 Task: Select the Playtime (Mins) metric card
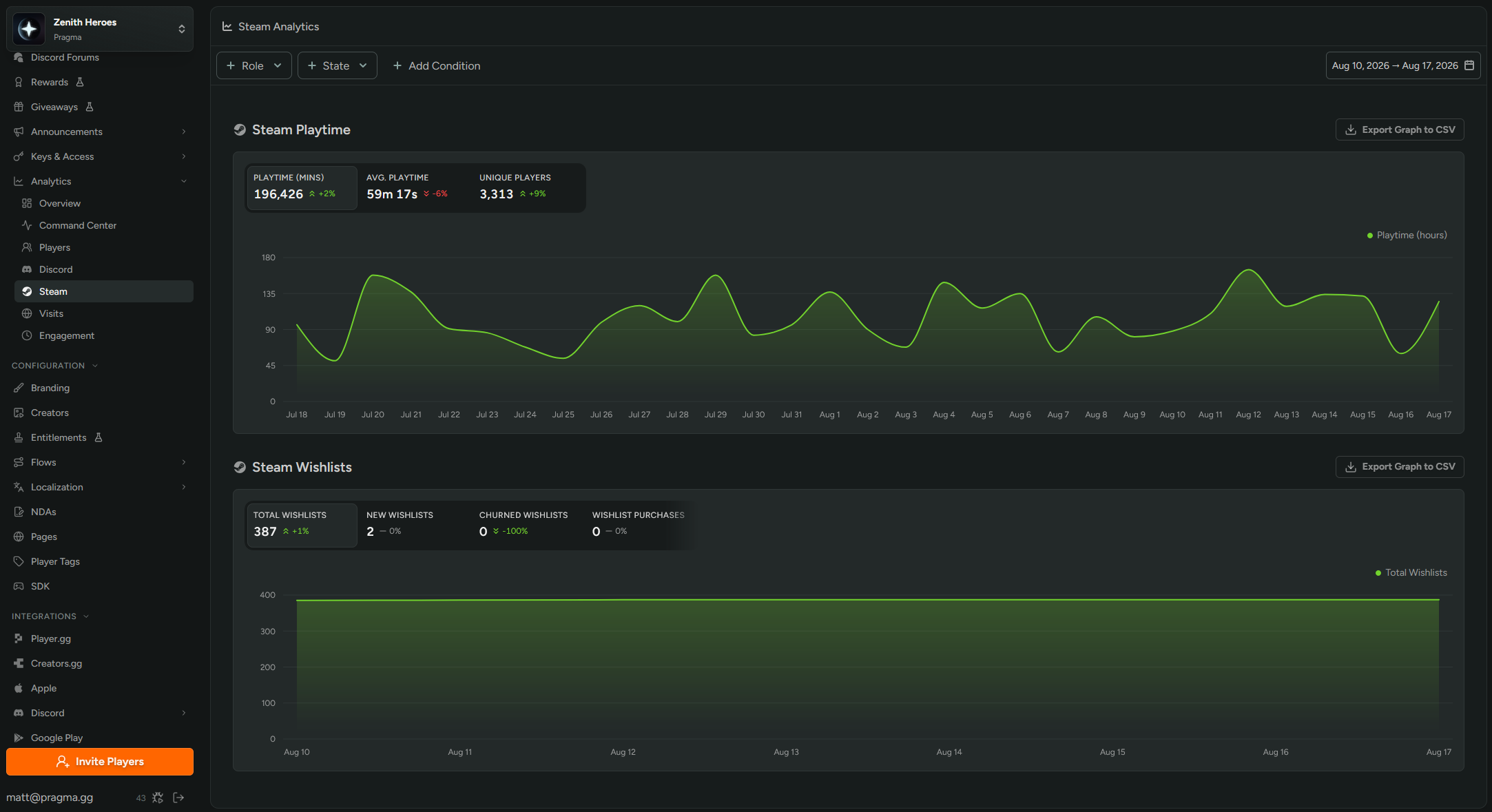pos(302,187)
